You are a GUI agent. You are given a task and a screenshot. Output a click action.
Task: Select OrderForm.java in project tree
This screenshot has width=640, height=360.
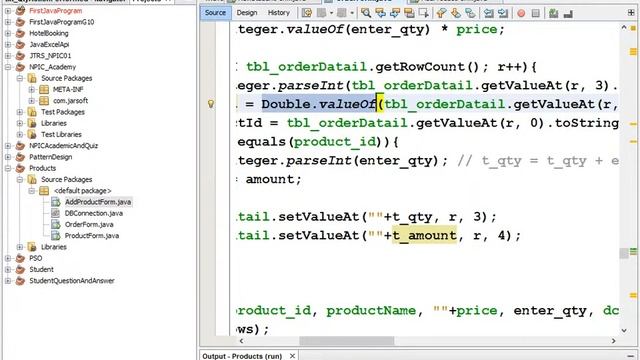point(89,224)
